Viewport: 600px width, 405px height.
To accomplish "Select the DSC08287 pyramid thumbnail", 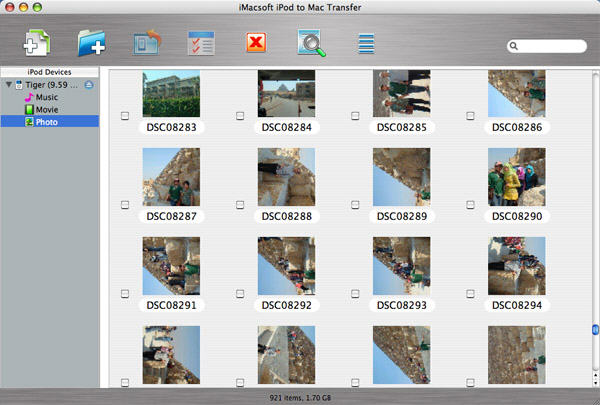I will (x=171, y=177).
